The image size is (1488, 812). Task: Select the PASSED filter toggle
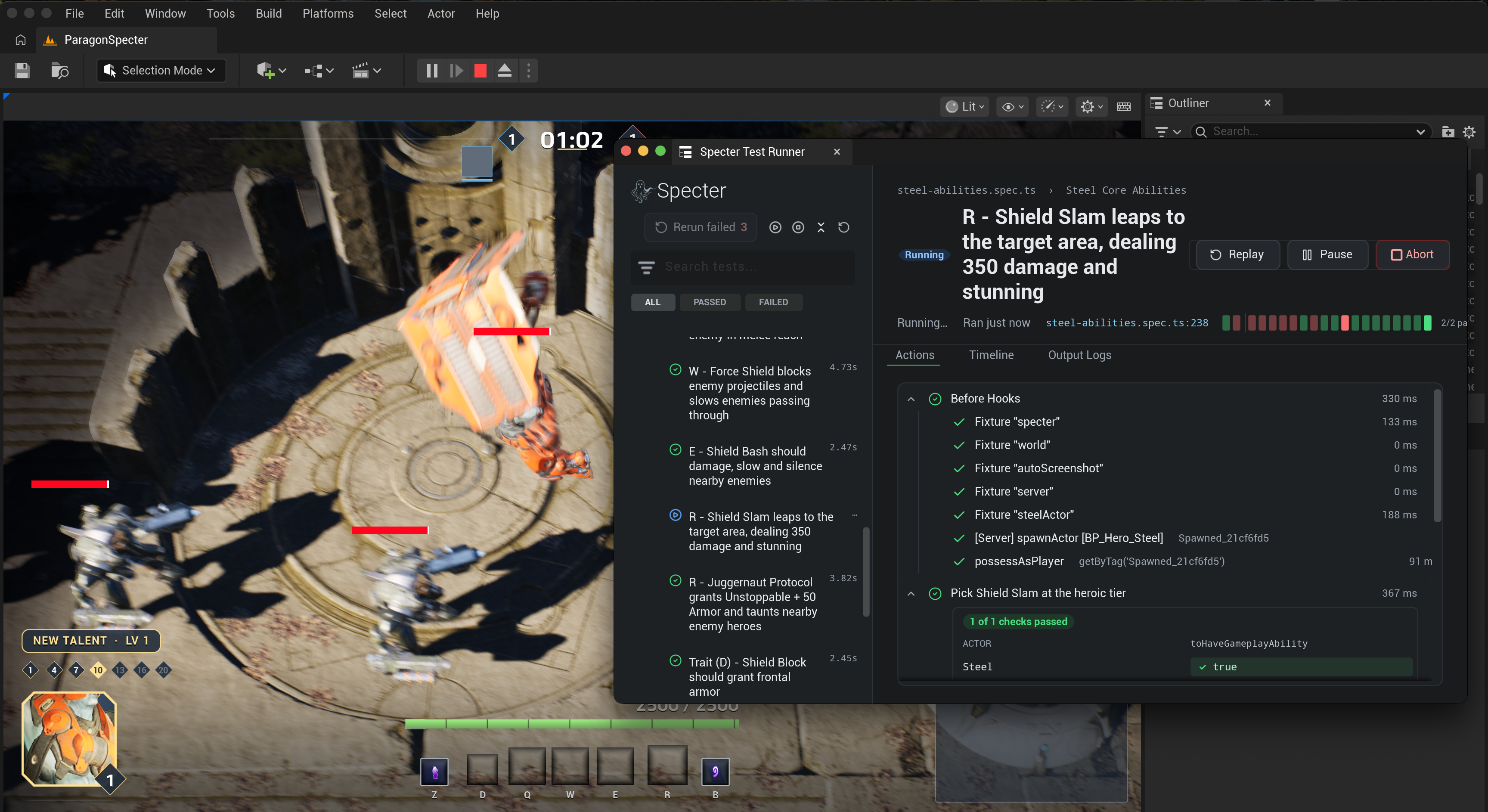710,302
